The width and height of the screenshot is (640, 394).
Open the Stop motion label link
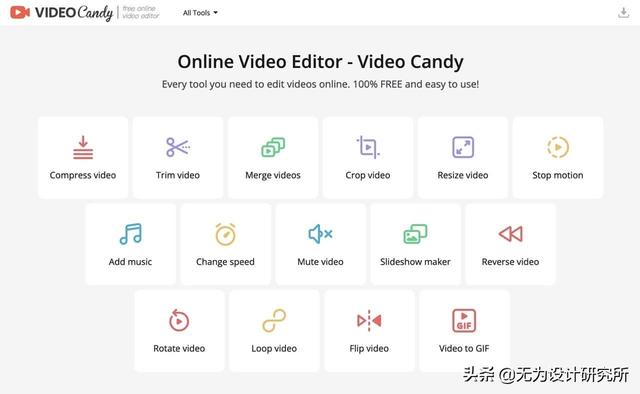558,175
